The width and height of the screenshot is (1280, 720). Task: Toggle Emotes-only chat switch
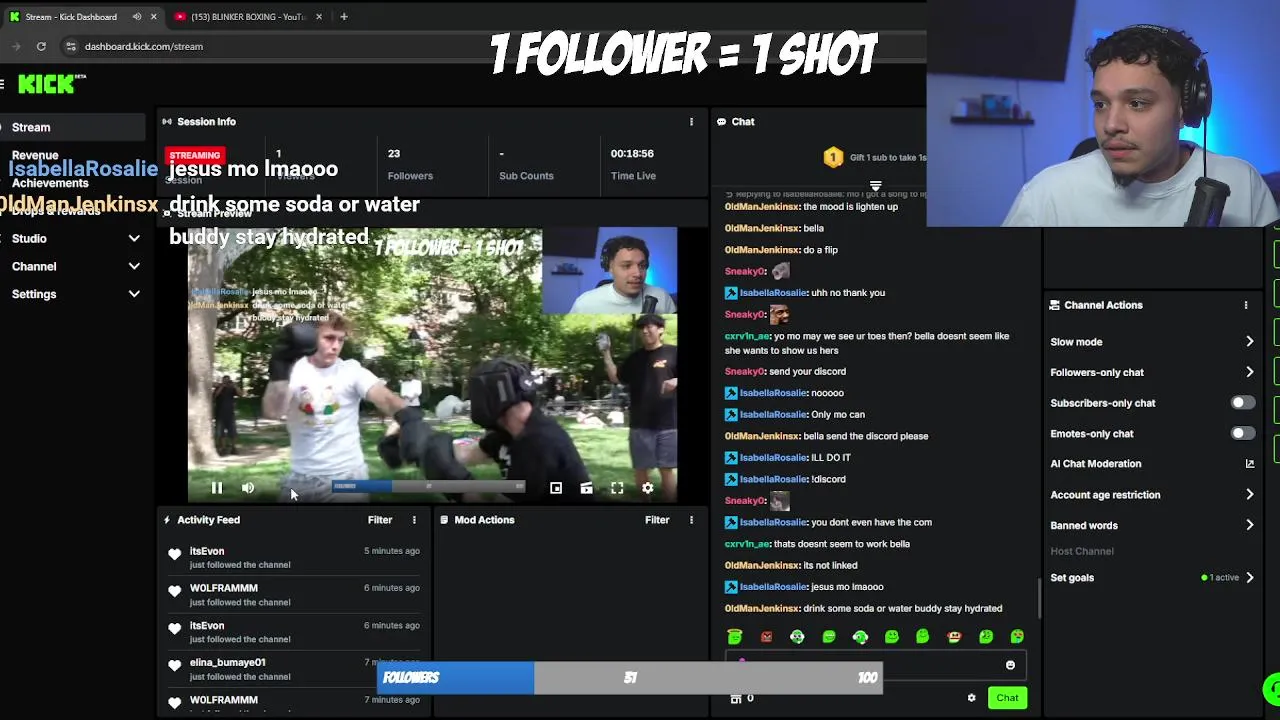[x=1241, y=434]
